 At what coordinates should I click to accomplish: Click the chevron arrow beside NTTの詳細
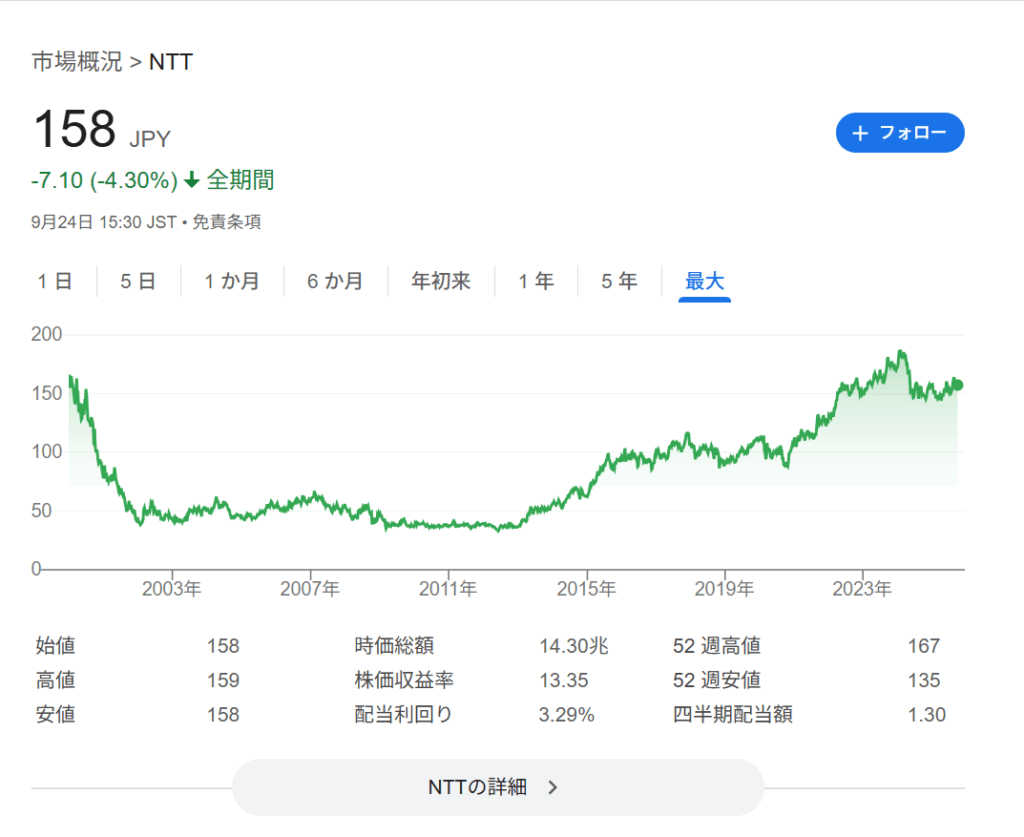click(x=553, y=787)
